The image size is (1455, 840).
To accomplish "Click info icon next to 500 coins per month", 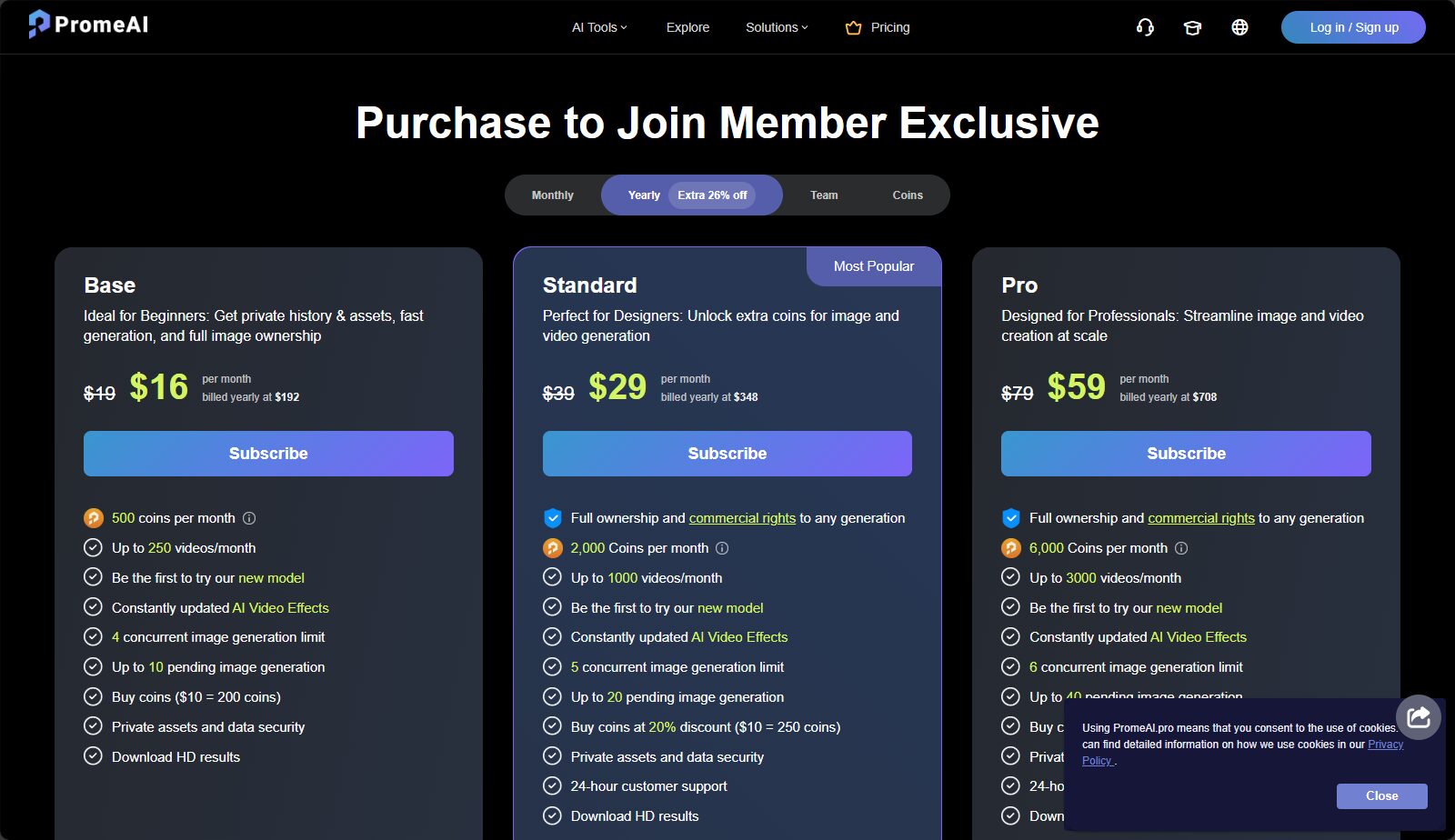I will pos(249,518).
